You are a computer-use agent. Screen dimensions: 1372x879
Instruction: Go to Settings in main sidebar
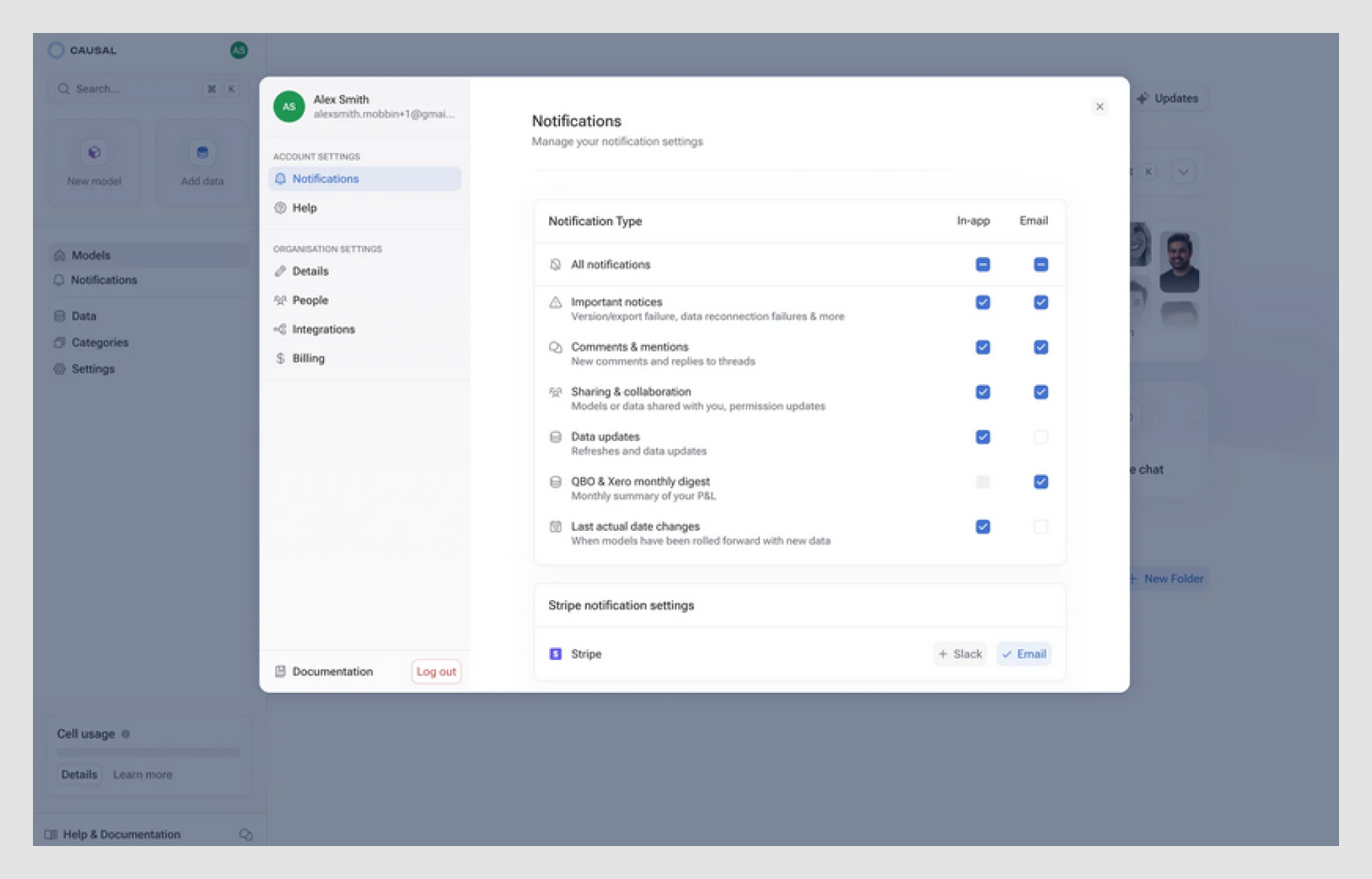coord(148,369)
